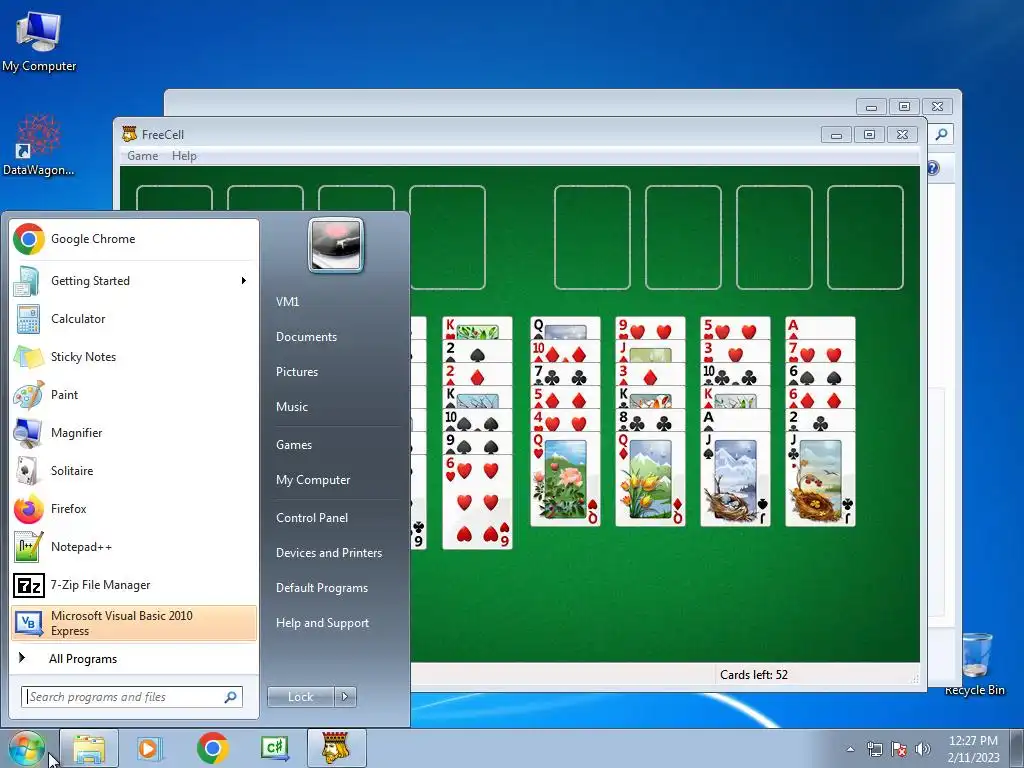
Task: Select the 6 of hearts card
Action: coord(477,502)
